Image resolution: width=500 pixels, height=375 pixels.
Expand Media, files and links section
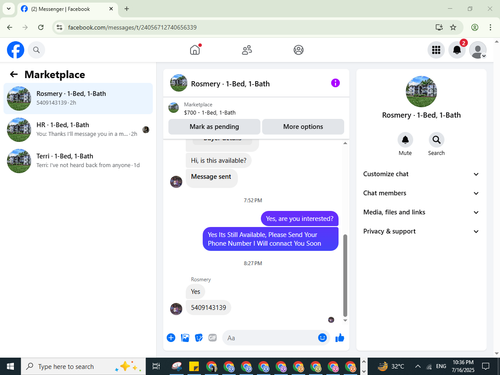(x=421, y=212)
